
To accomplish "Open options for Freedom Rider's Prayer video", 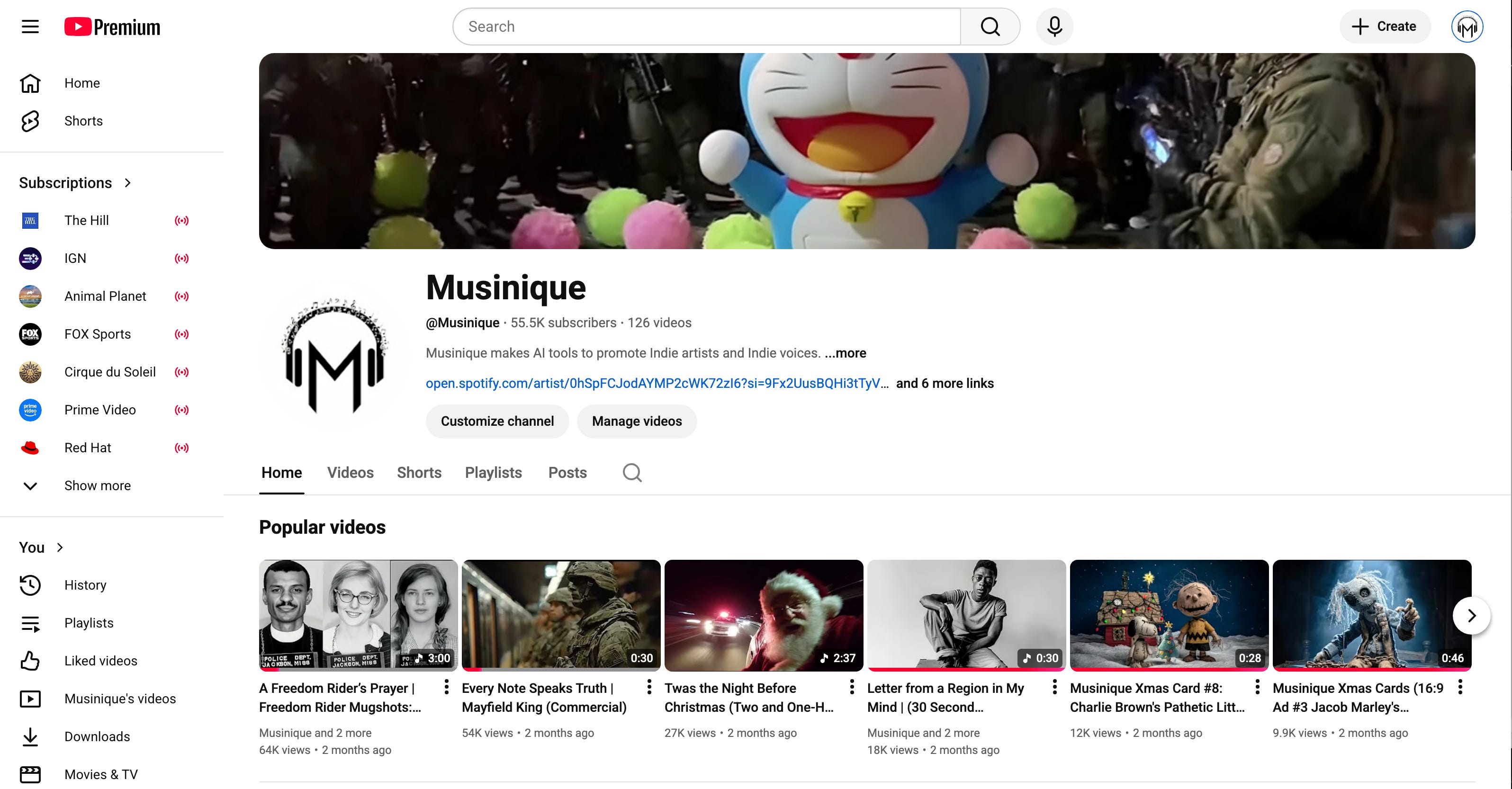I will tap(446, 687).
